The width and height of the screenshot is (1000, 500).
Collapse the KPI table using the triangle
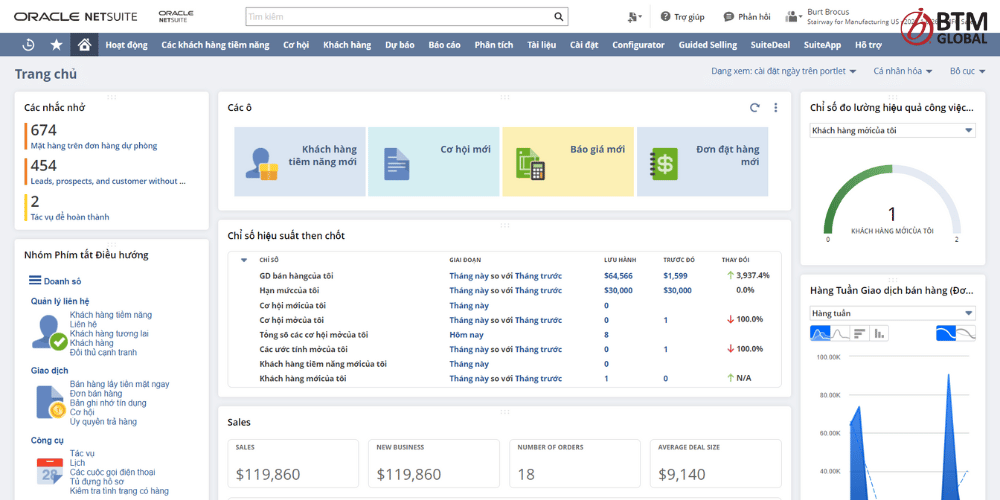(244, 260)
